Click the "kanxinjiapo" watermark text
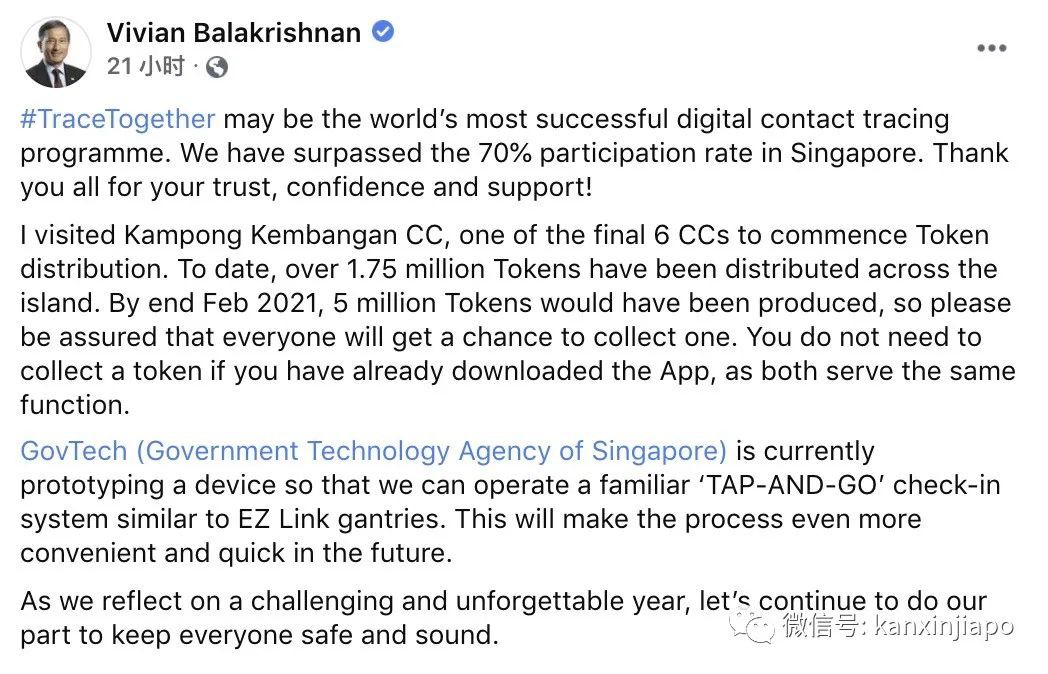Viewport: 1048px width, 674px height. click(945, 627)
